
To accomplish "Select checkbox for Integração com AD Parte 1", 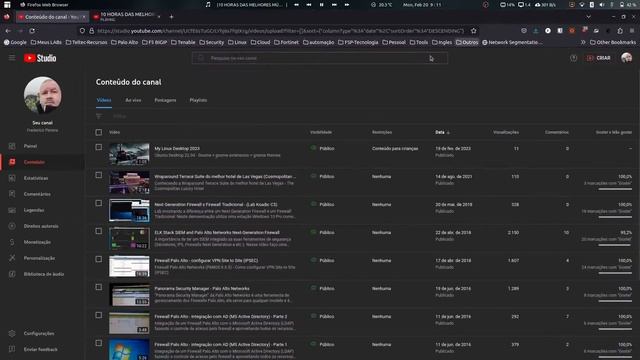I will point(99,343).
